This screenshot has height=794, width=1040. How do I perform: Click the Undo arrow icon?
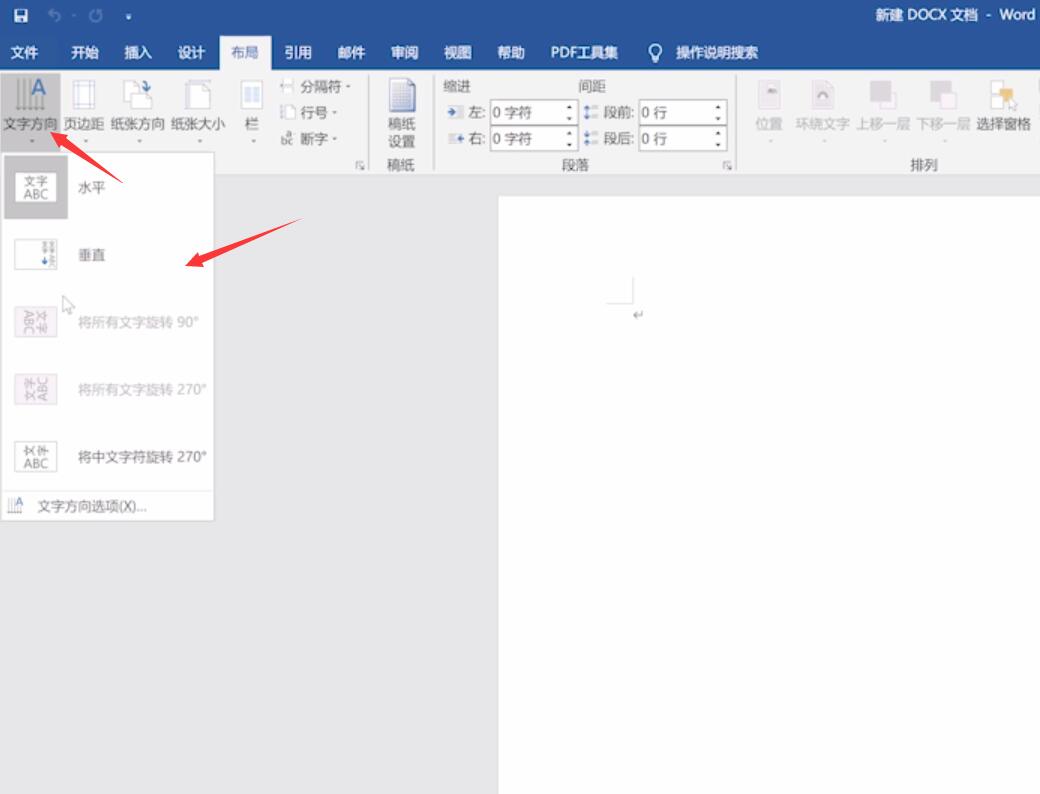pos(54,15)
